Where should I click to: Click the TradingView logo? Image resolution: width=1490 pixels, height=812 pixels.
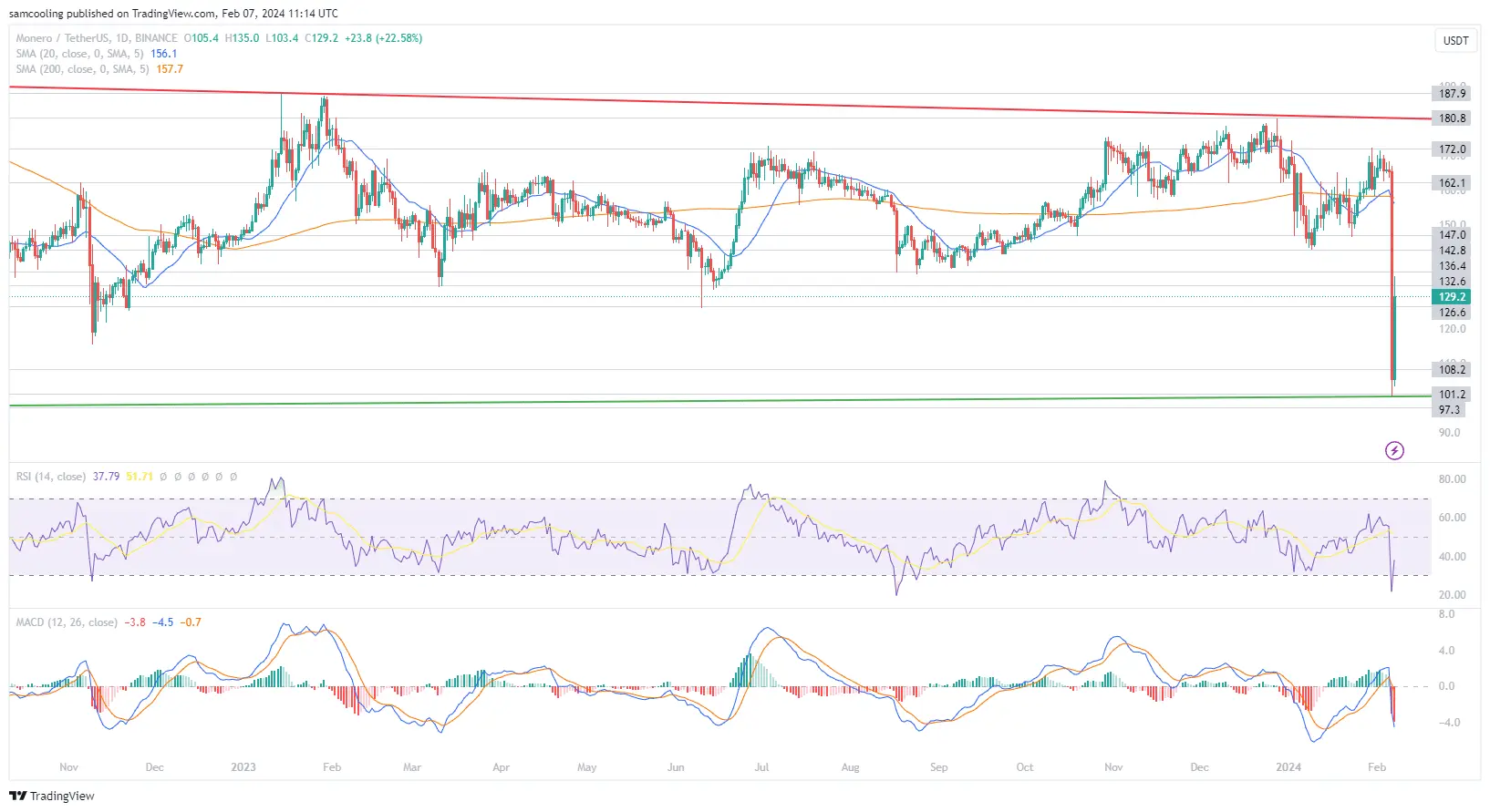(x=52, y=796)
